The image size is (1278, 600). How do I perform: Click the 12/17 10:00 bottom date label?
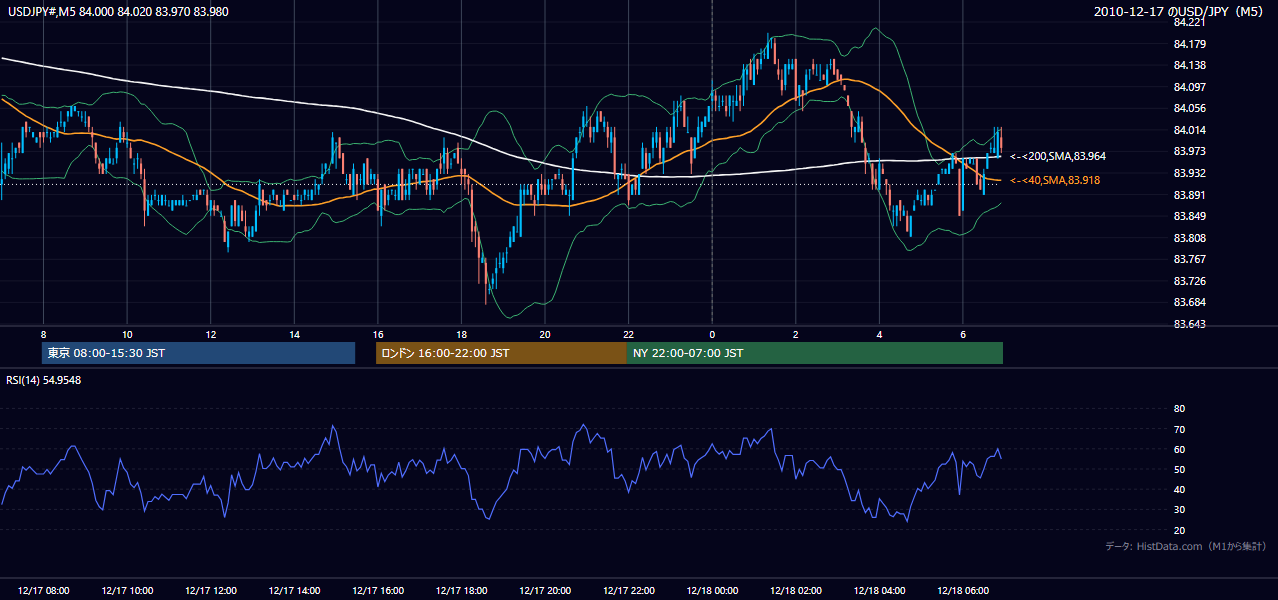tap(127, 591)
